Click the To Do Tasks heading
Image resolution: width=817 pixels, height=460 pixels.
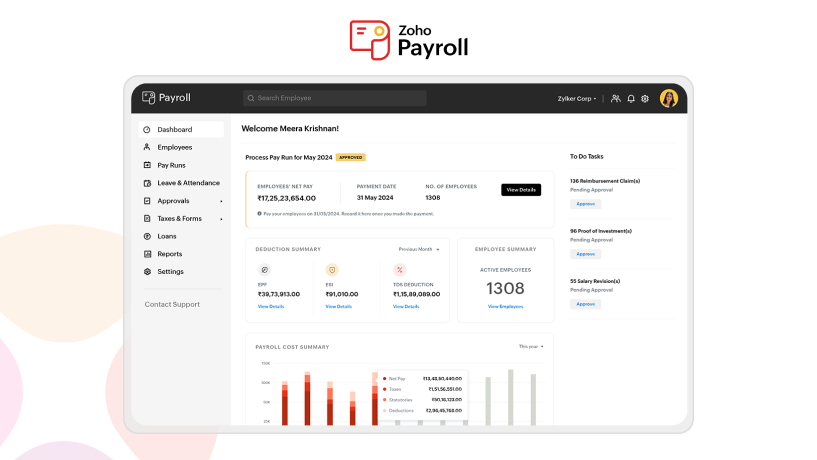point(587,156)
